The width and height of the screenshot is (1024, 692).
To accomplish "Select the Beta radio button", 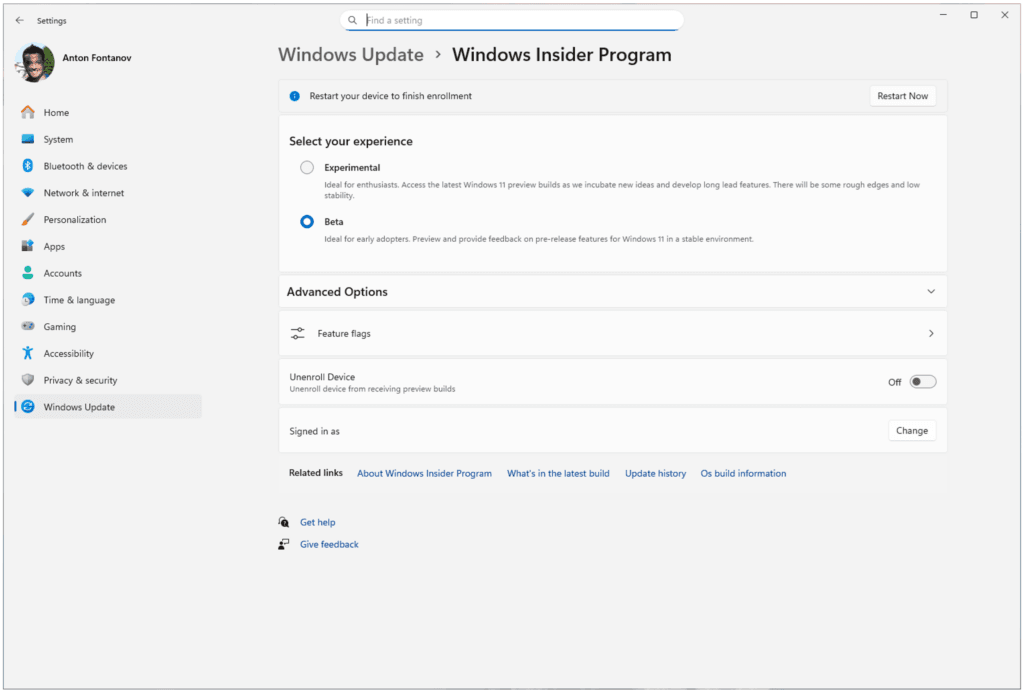I will [x=307, y=222].
